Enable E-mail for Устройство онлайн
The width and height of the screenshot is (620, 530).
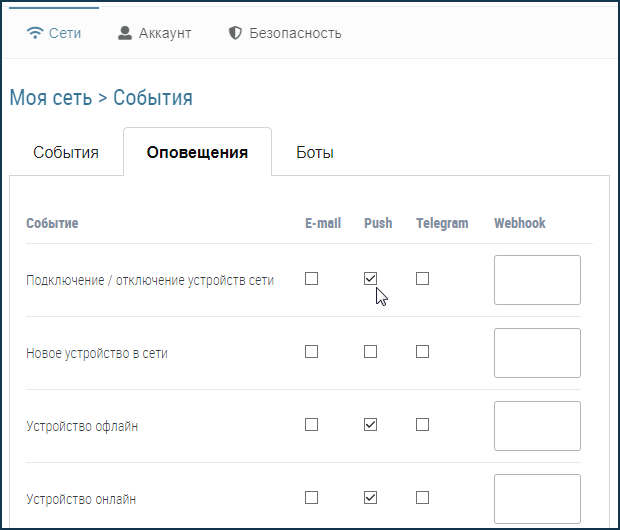[312, 497]
